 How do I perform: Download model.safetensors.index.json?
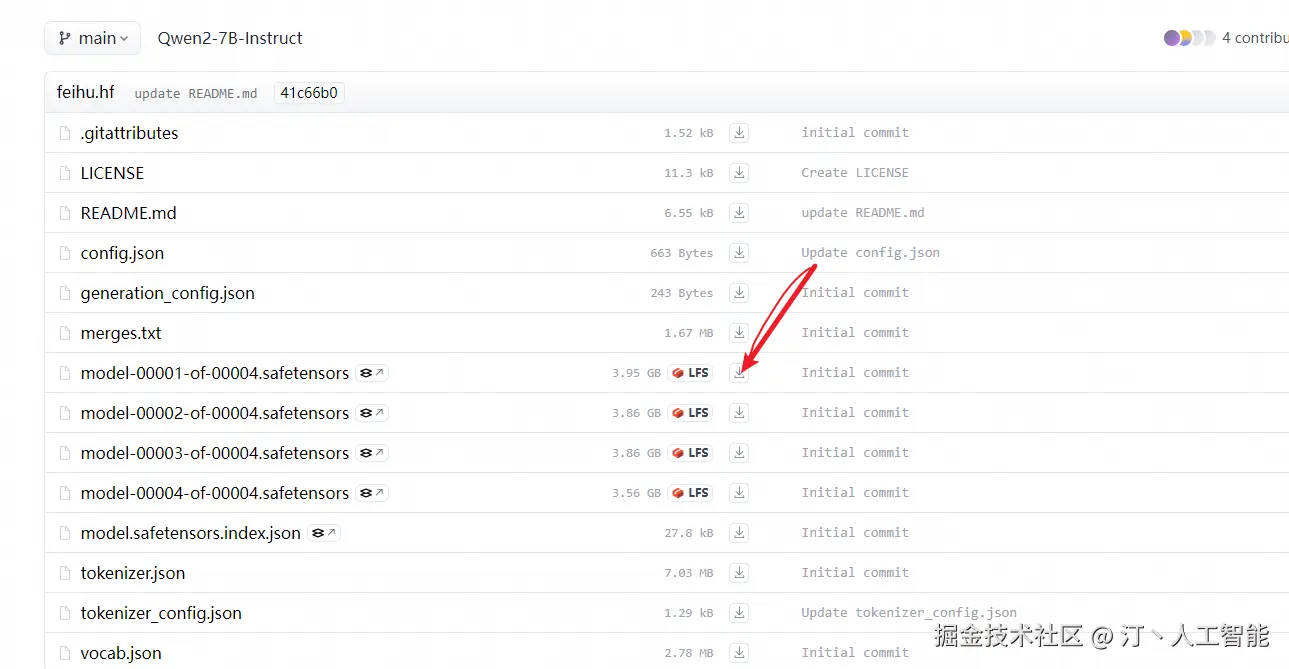click(739, 532)
